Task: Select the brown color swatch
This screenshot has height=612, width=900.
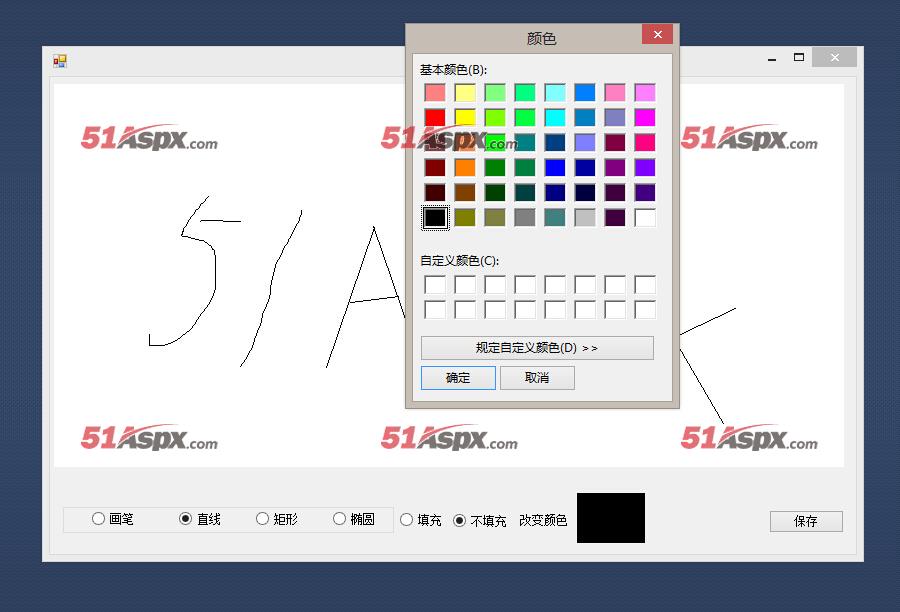Action: 465,193
